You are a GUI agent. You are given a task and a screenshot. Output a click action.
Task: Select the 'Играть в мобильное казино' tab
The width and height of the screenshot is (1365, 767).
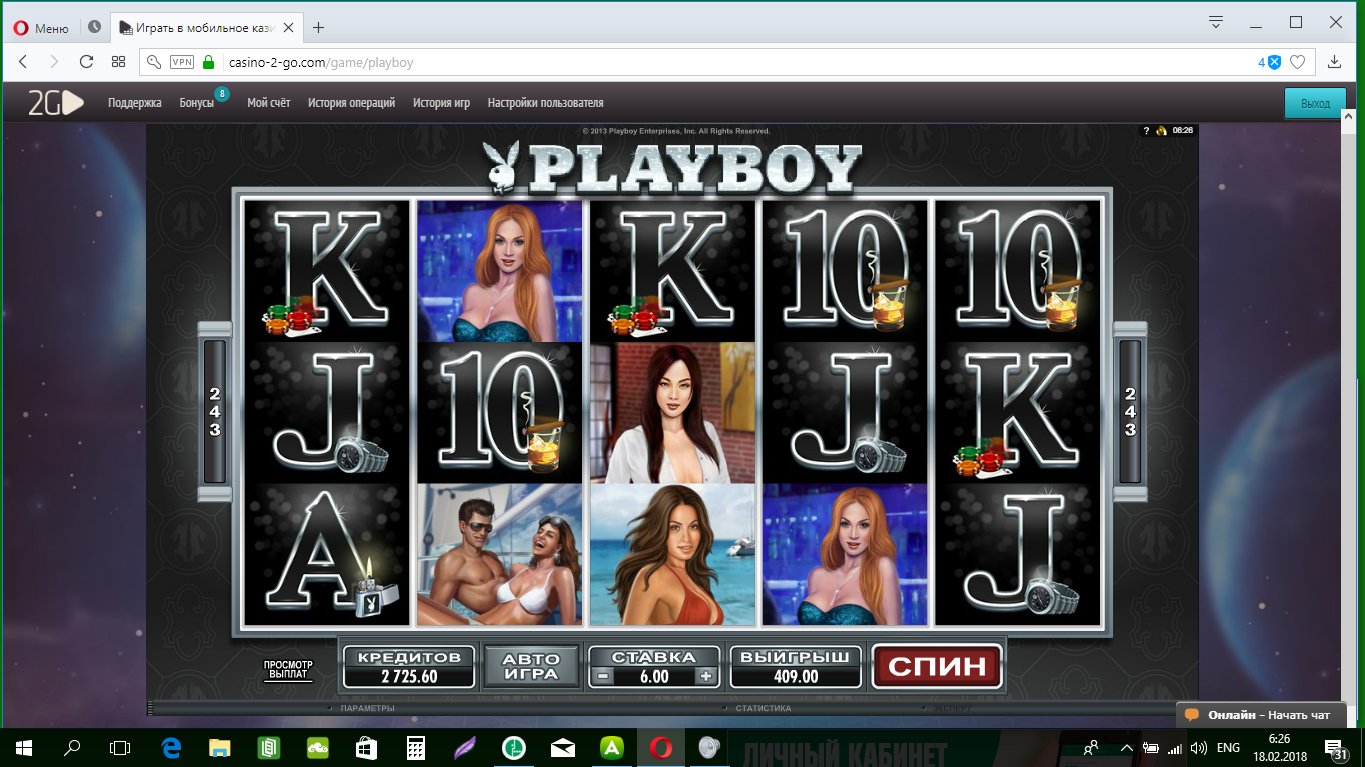click(x=203, y=28)
